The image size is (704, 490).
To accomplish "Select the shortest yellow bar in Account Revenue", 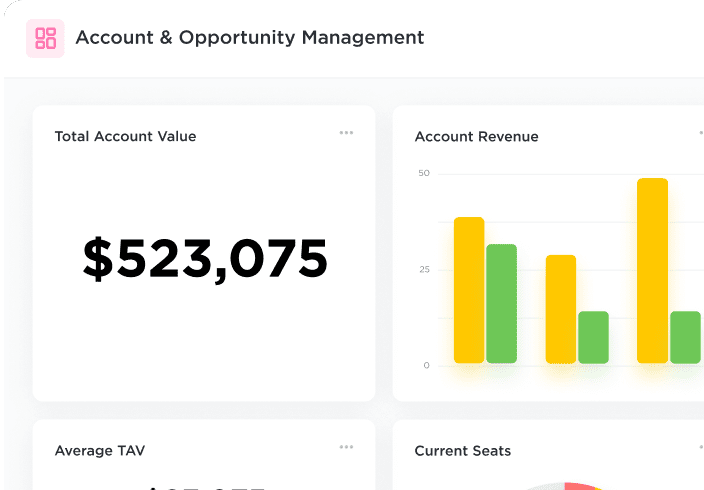I will [561, 309].
